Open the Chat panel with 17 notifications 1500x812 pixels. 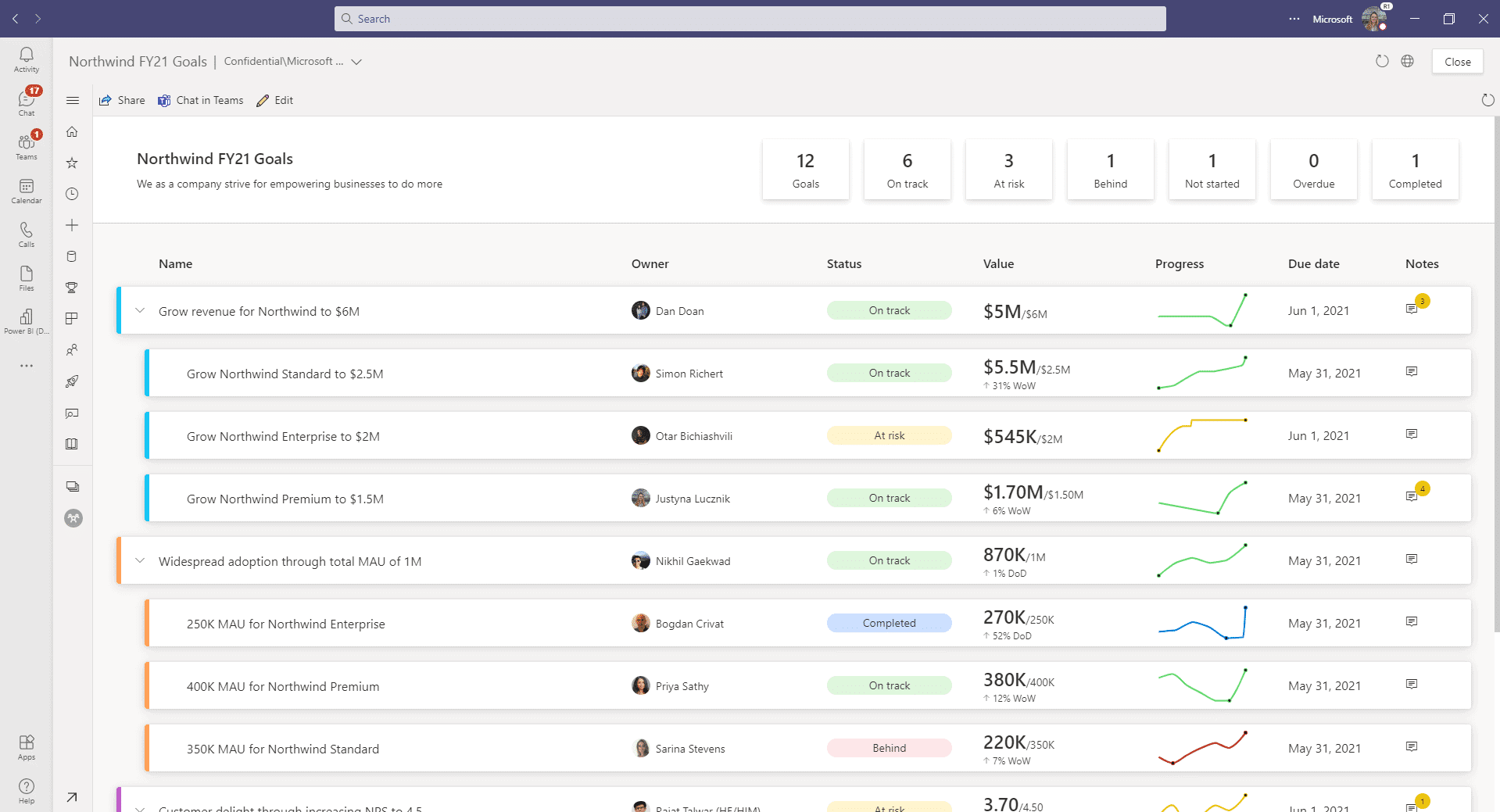[26, 100]
